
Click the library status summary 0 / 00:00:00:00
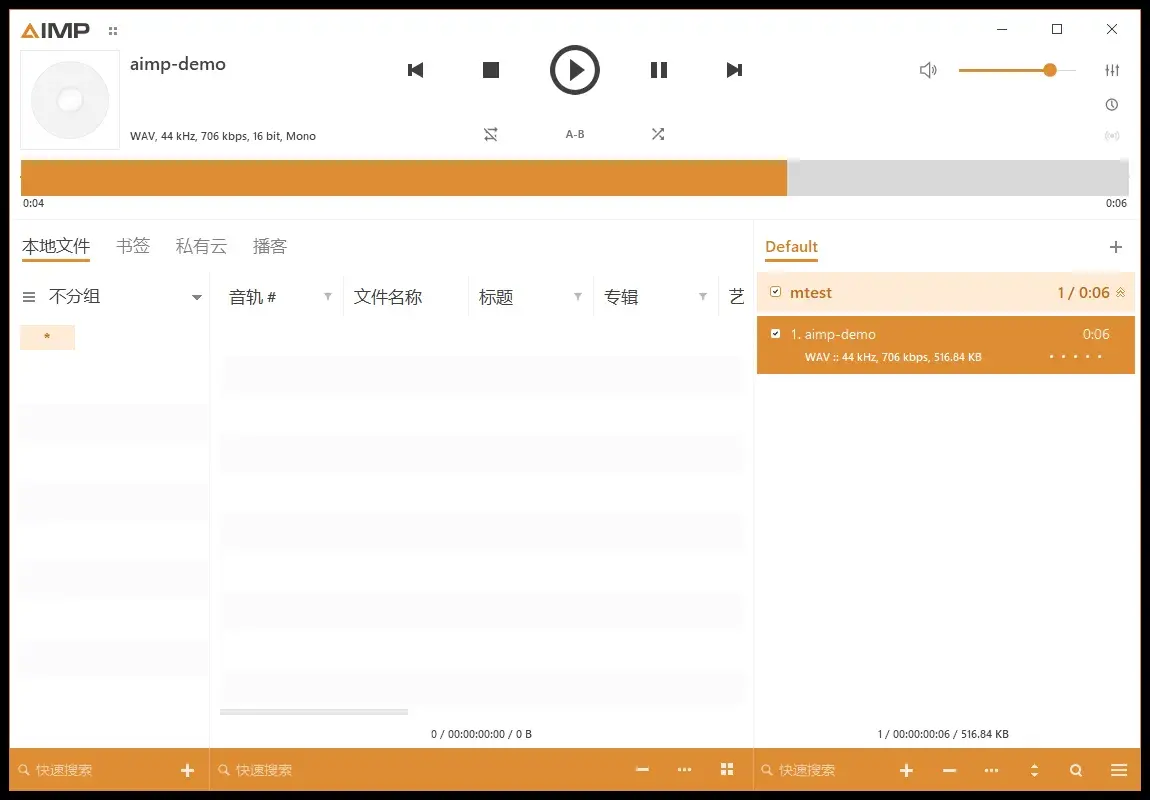(481, 734)
